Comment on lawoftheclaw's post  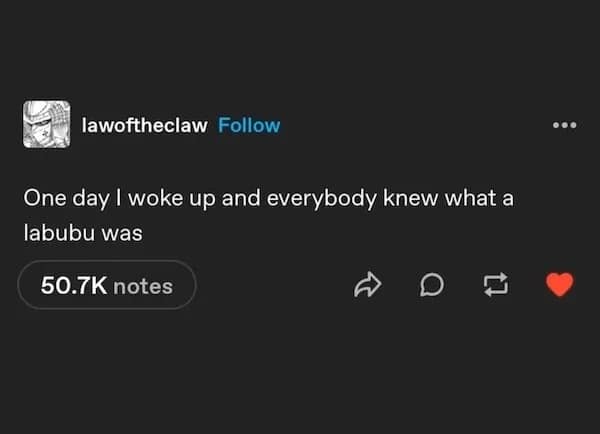[431, 286]
